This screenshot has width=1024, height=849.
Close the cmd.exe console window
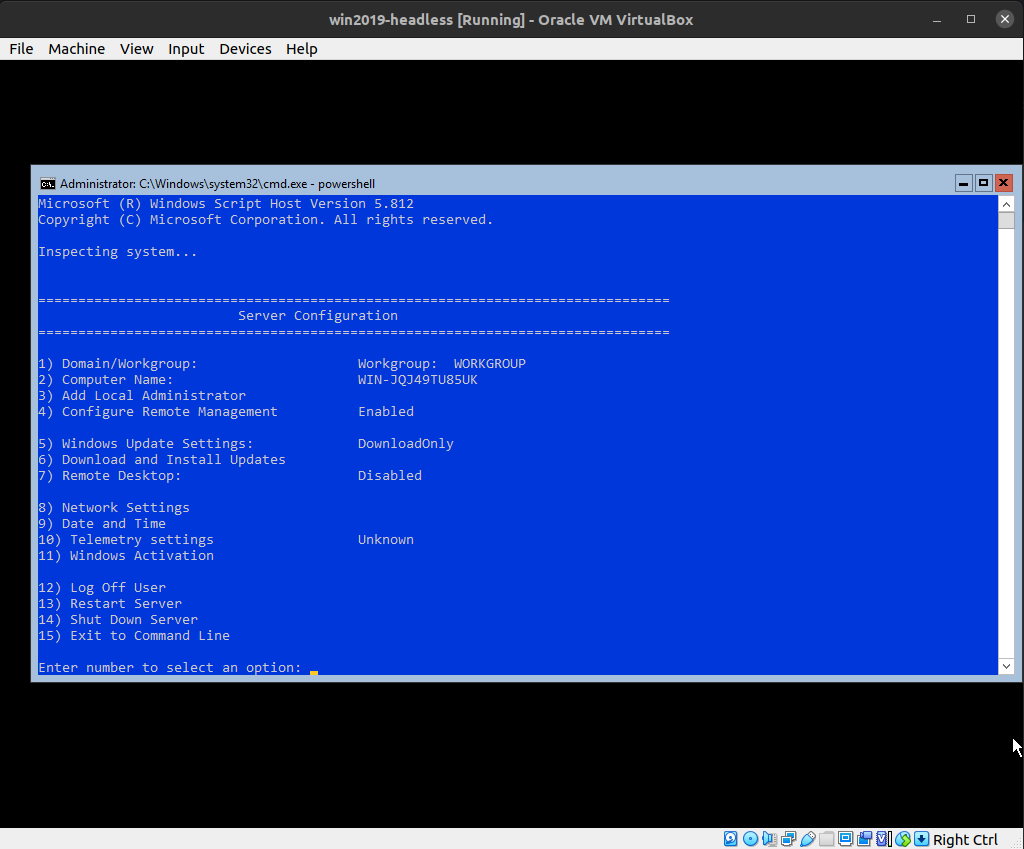pos(1004,184)
